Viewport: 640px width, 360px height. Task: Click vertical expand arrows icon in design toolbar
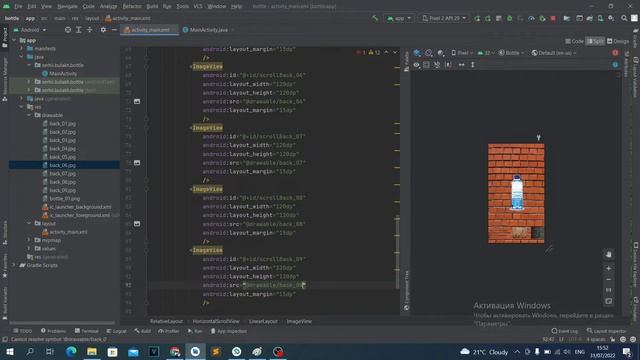point(473,65)
